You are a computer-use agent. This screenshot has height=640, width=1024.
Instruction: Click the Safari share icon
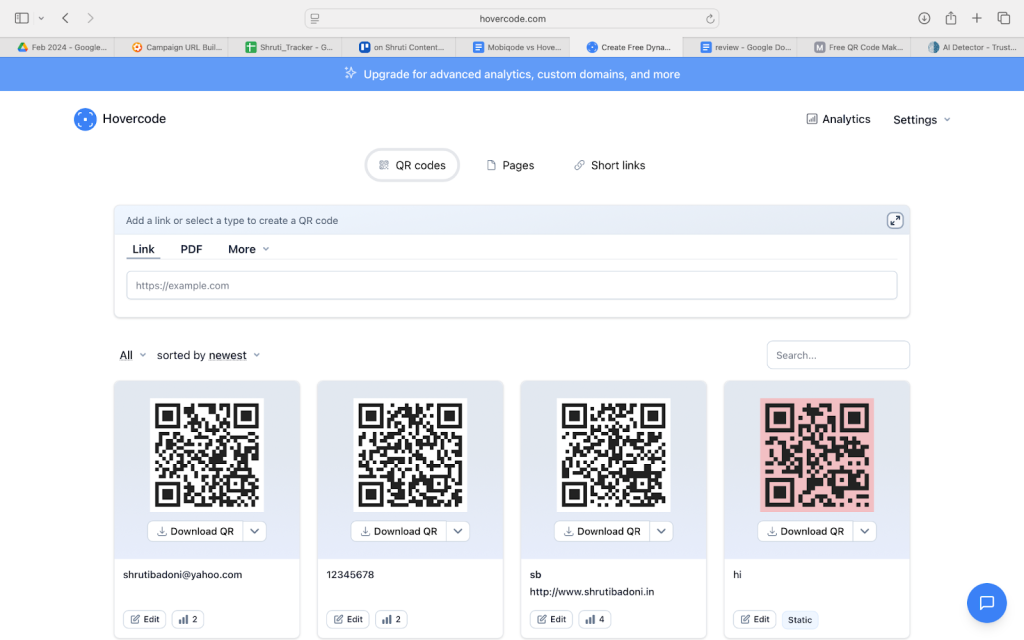[951, 18]
